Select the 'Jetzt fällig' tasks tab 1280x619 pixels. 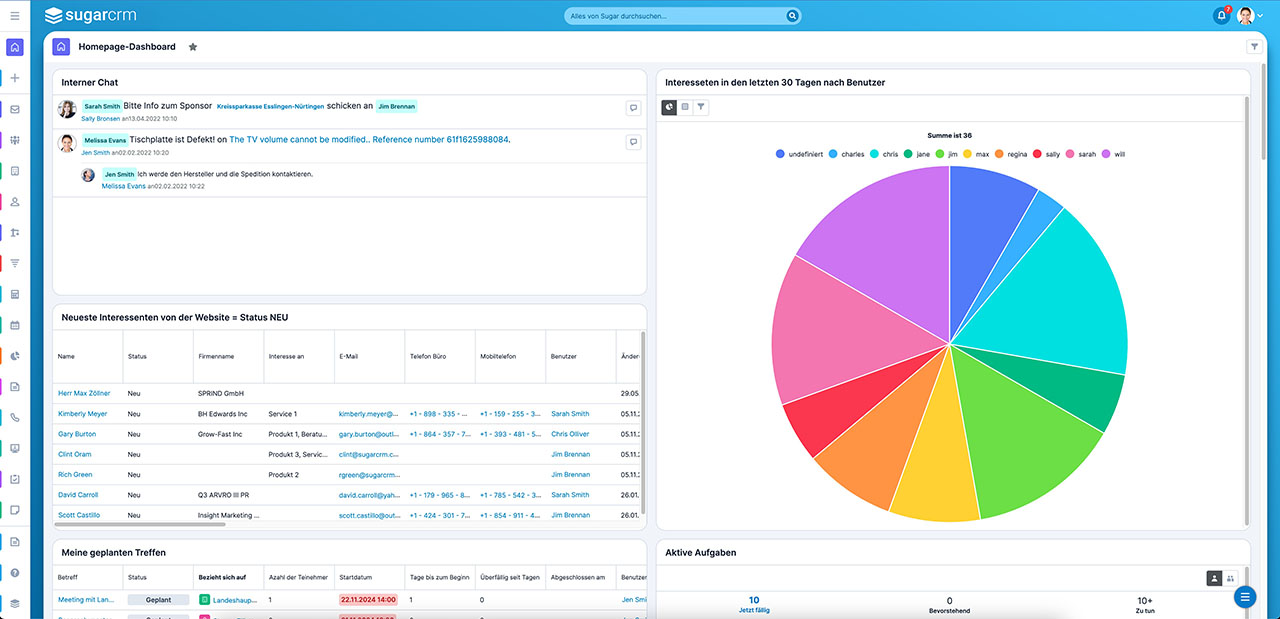(x=754, y=604)
